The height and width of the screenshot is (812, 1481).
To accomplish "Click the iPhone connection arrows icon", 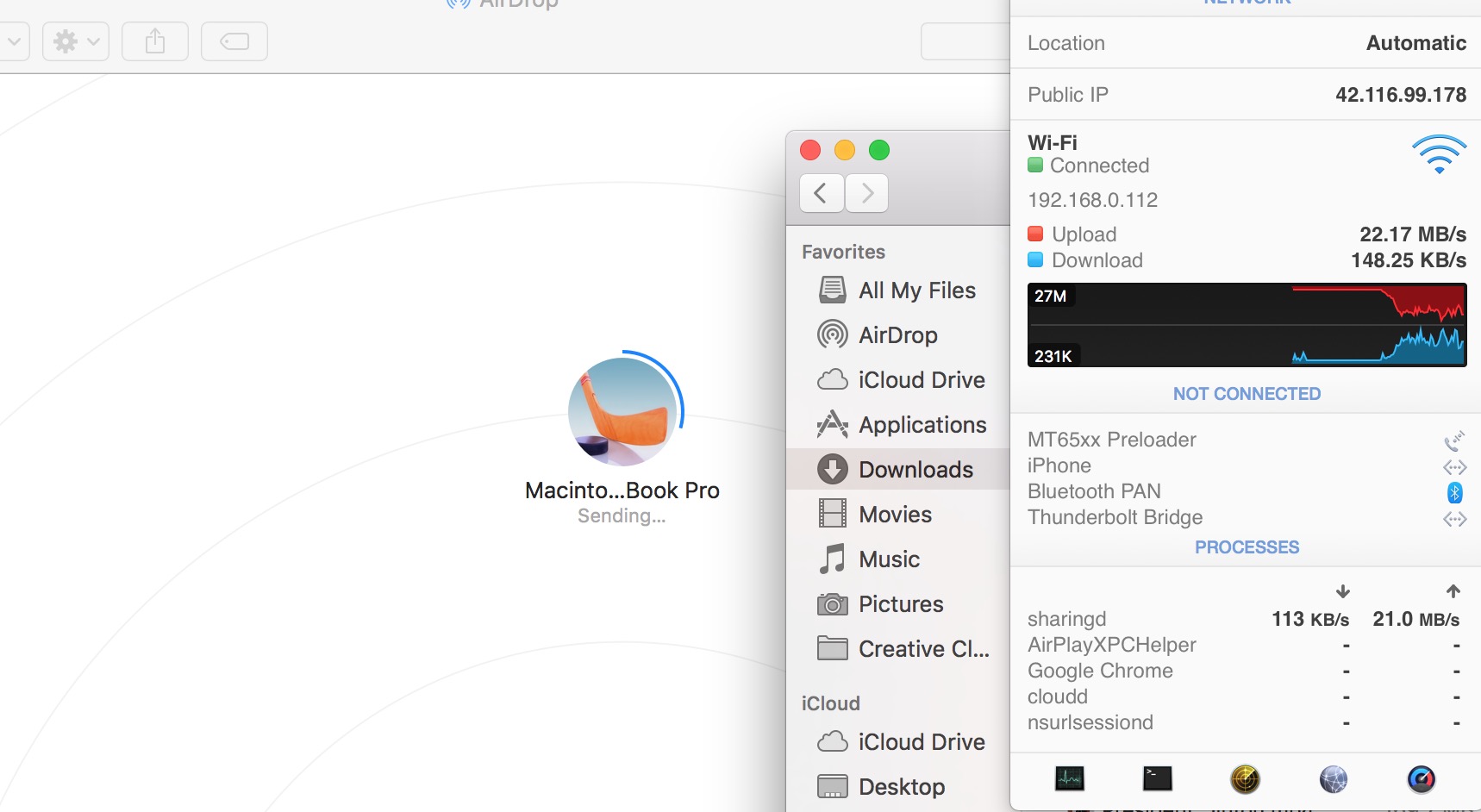I will [1454, 467].
